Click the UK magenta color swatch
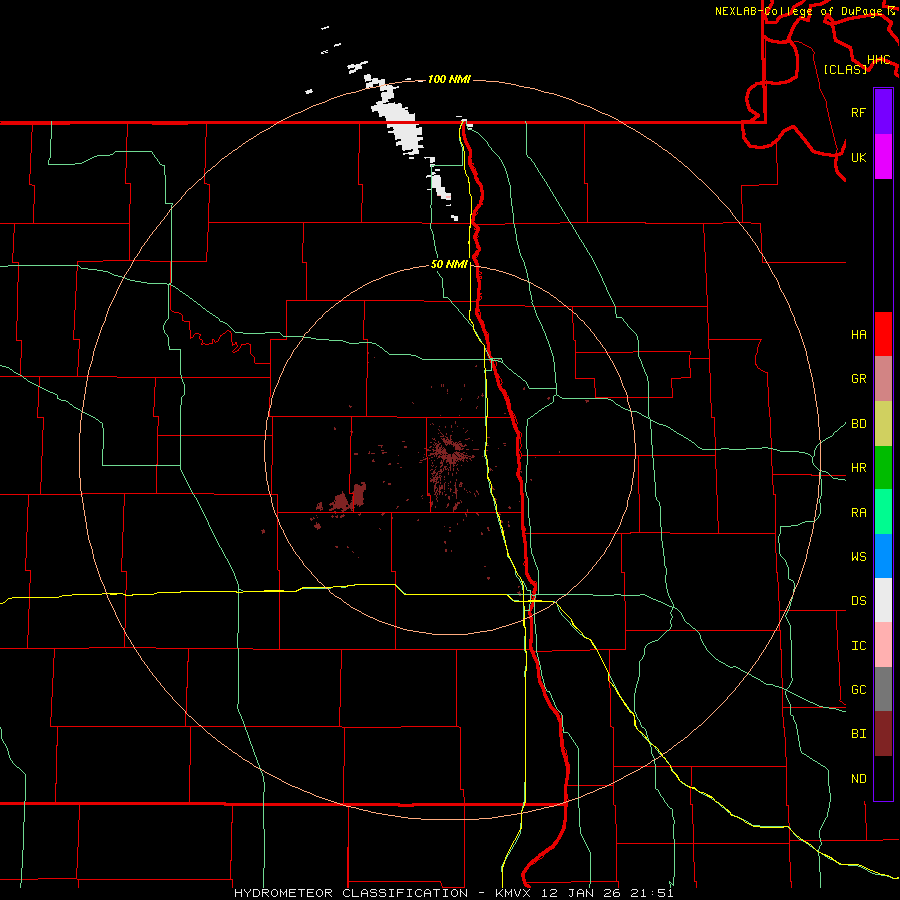Viewport: 900px width, 900px height. [883, 157]
